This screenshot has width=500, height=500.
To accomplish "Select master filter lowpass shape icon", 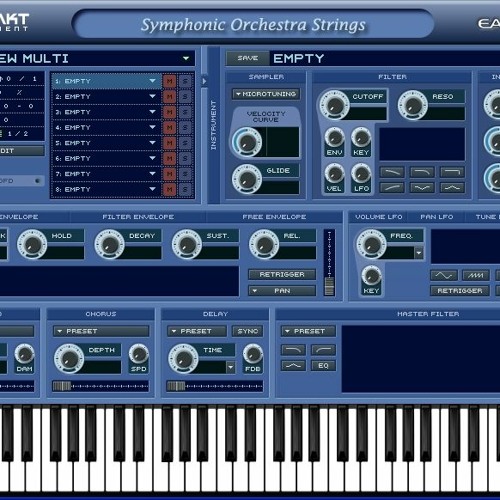I will pos(293,350).
